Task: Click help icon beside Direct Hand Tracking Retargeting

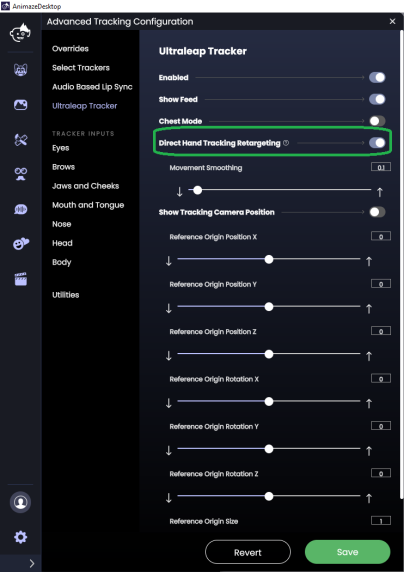Action: (286, 143)
